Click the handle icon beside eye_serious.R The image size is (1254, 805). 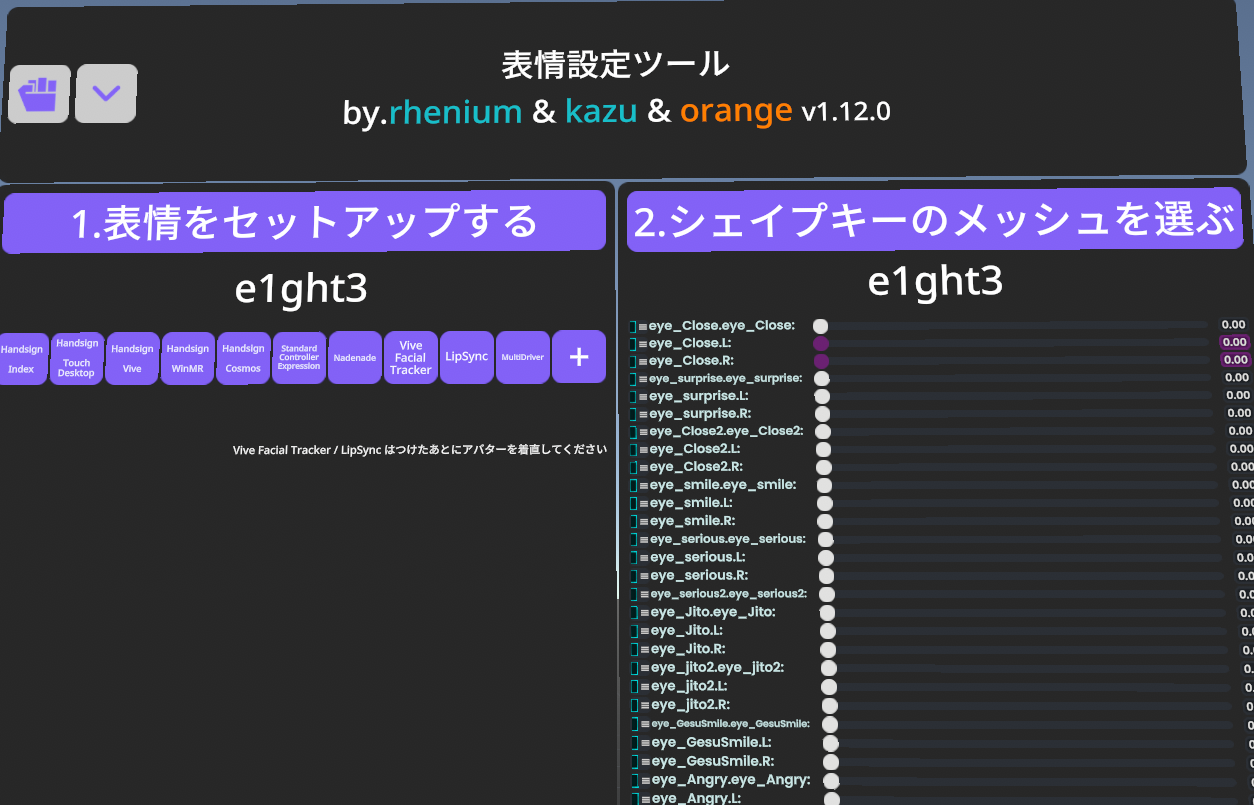(x=644, y=576)
